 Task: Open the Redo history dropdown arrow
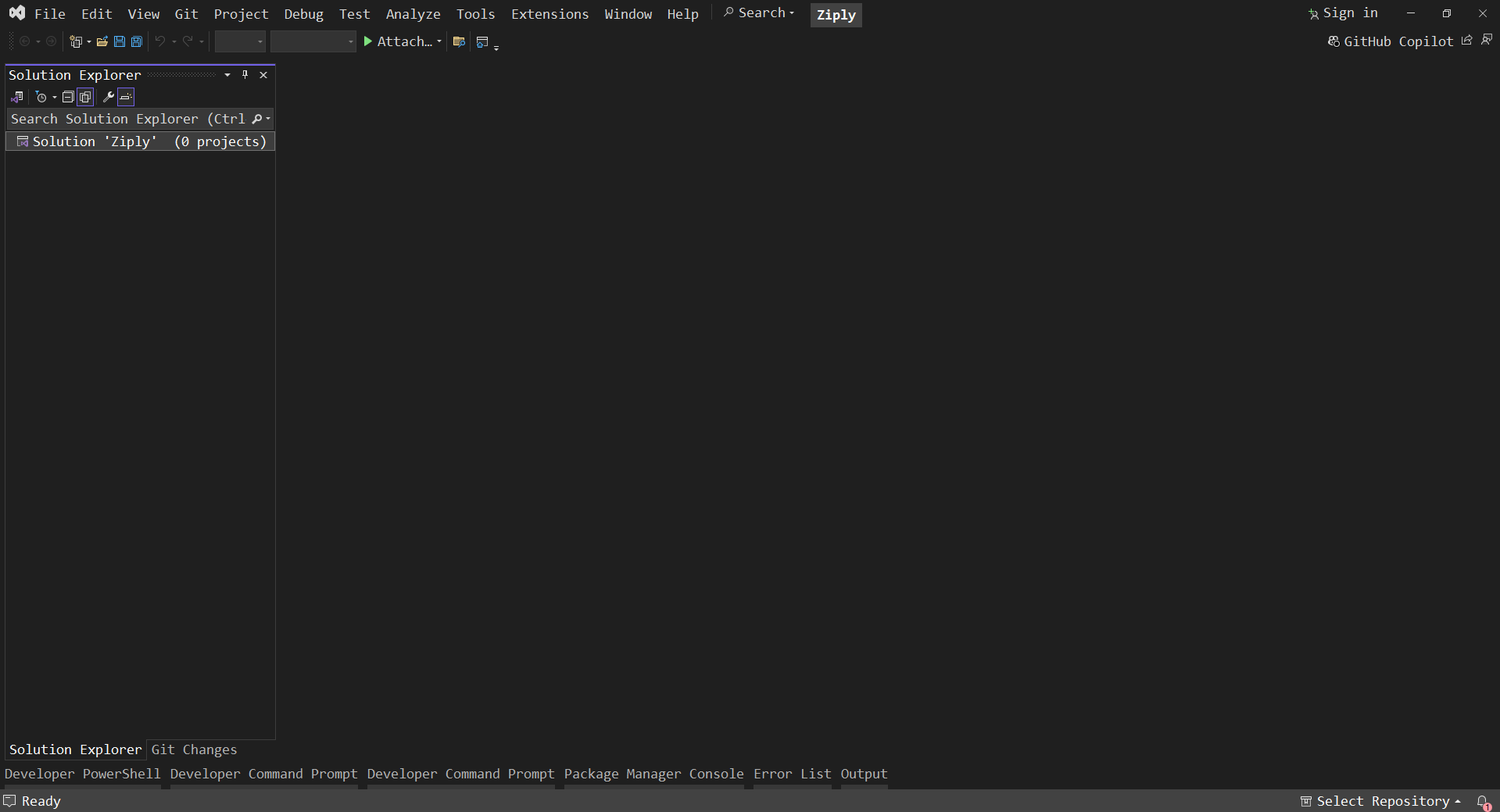click(x=201, y=41)
